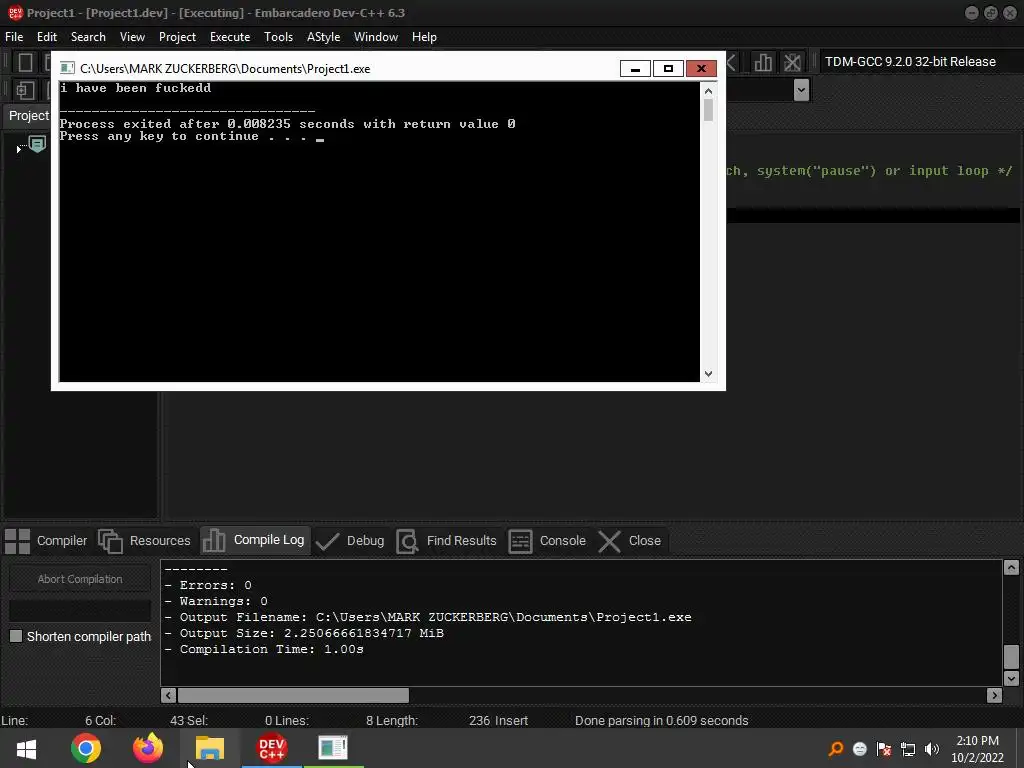The height and width of the screenshot is (768, 1024).
Task: Launch Firefox from the taskbar
Action: point(148,748)
